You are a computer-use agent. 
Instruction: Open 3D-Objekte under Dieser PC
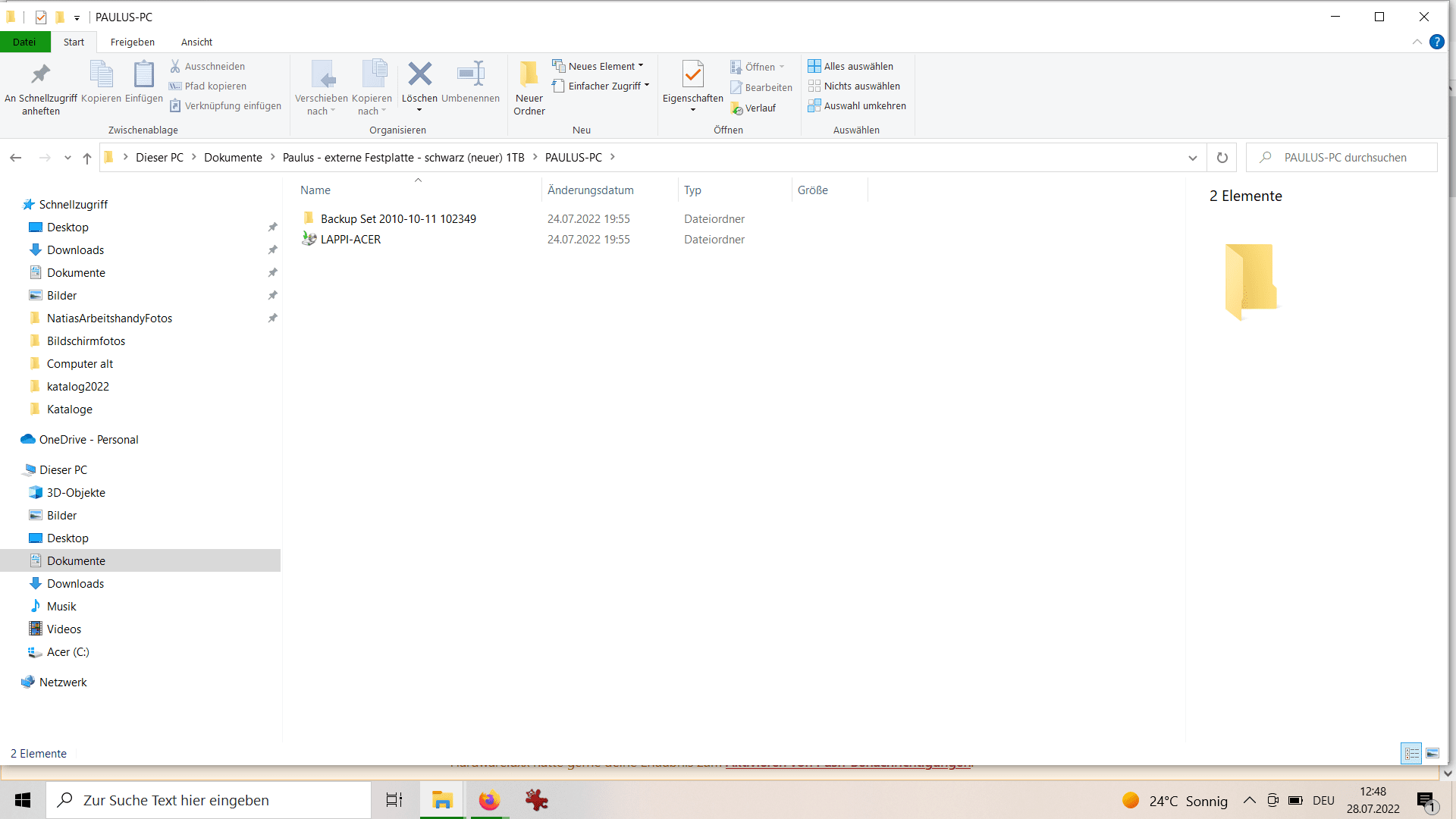tap(76, 492)
